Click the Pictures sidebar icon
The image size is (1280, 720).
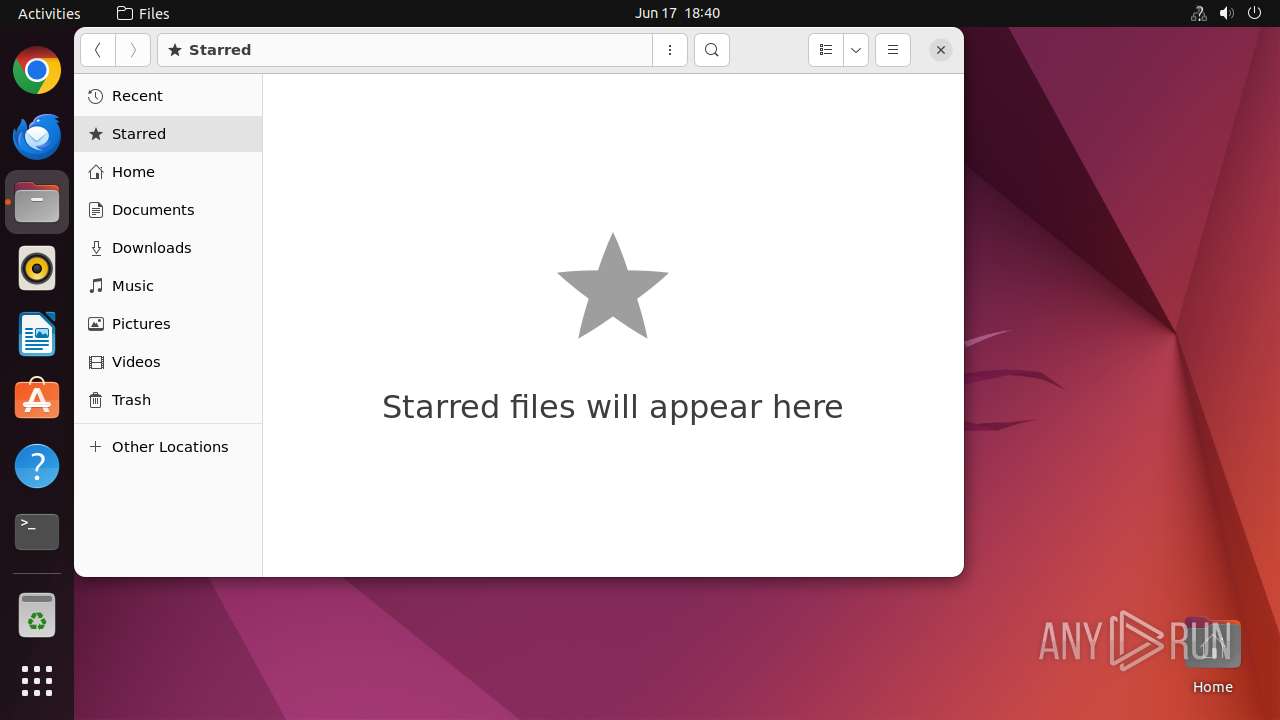tap(96, 324)
